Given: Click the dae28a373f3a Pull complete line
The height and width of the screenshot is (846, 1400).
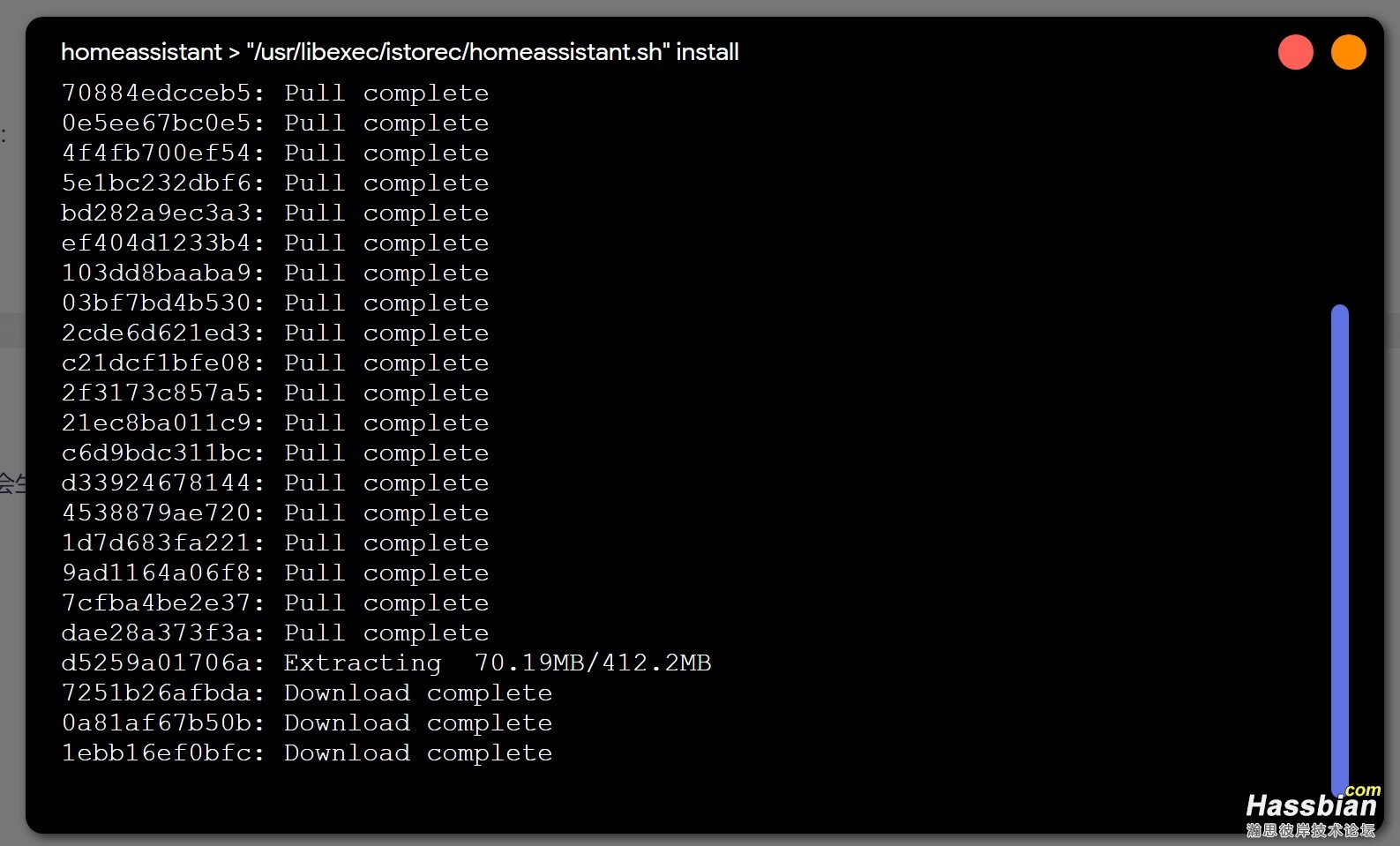Looking at the screenshot, I should tap(275, 633).
